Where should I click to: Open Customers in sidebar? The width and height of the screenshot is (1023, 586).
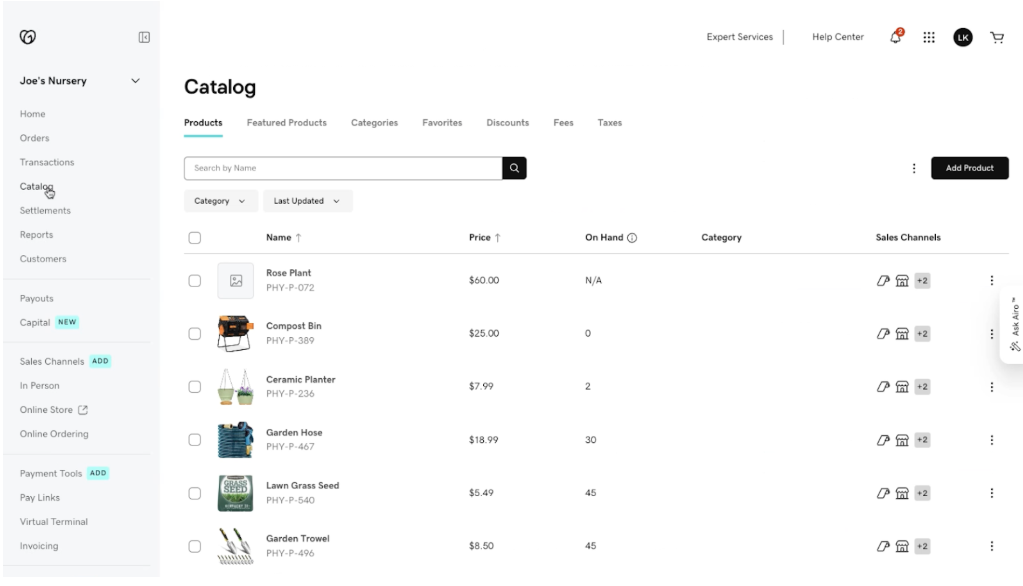43,259
